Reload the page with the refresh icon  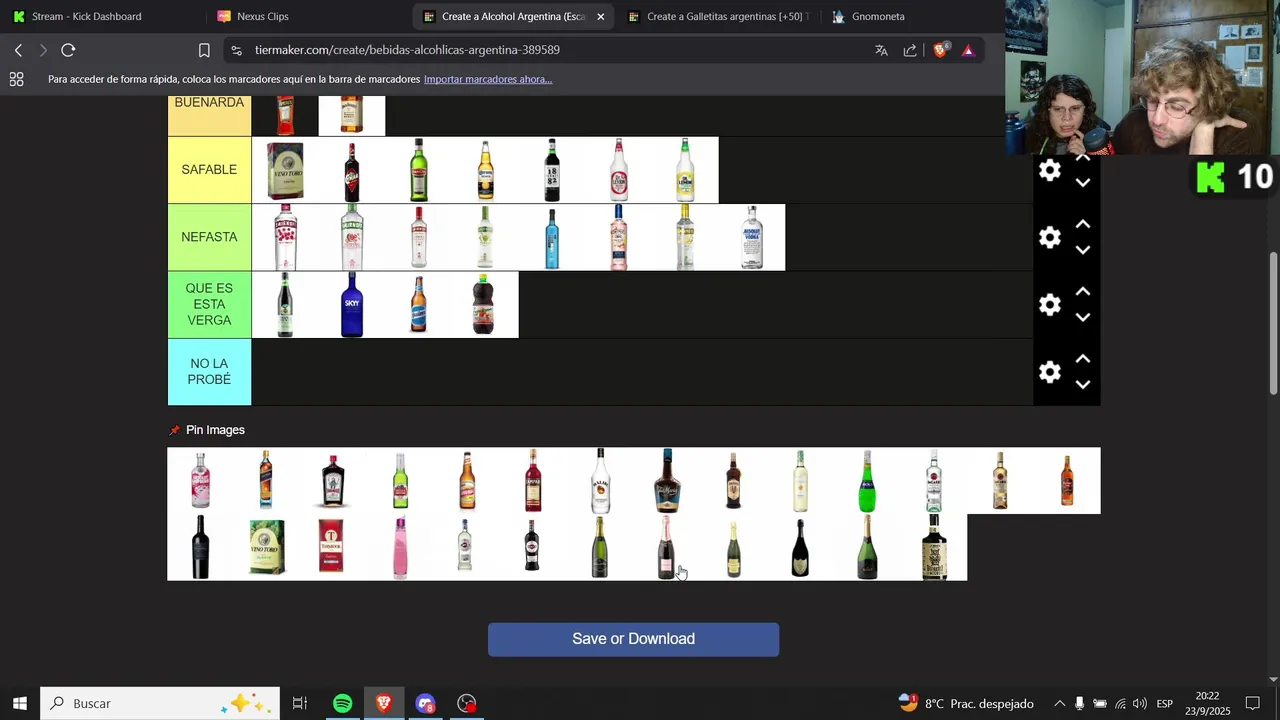tap(68, 50)
